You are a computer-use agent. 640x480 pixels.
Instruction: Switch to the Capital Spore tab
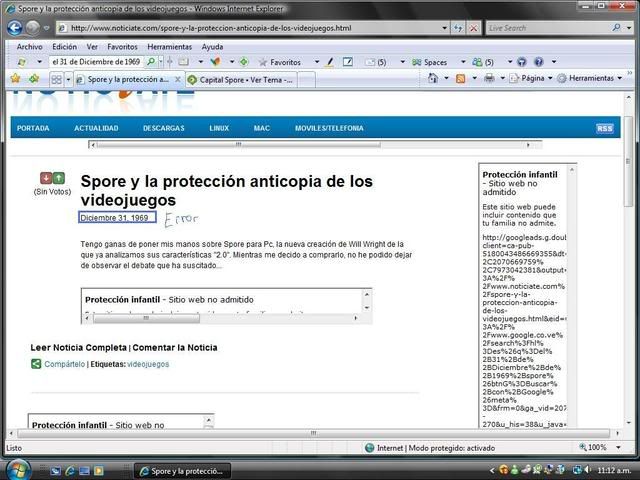pyautogui.click(x=241, y=80)
